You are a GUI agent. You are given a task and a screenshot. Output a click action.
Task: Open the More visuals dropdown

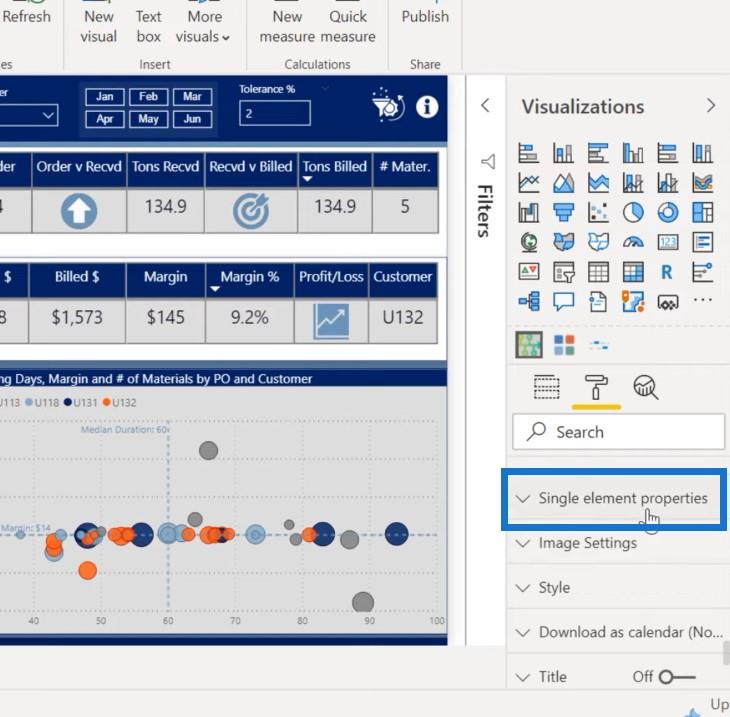(x=204, y=27)
